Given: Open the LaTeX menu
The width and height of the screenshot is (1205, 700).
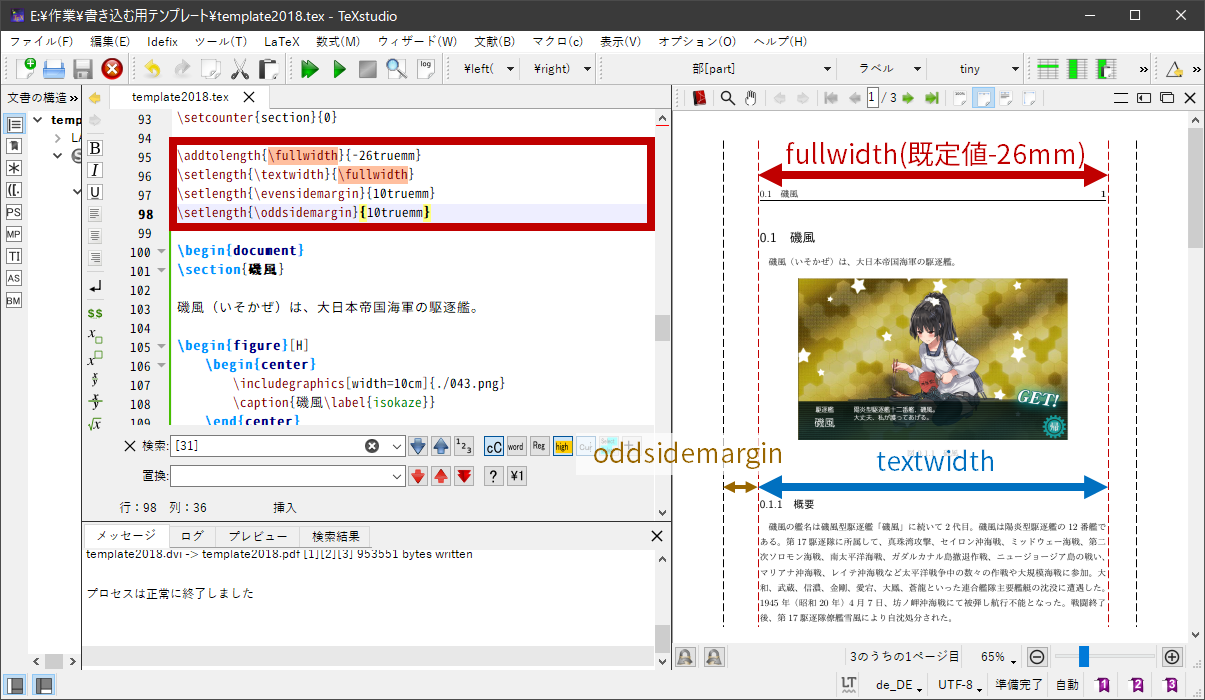Looking at the screenshot, I should click(282, 41).
